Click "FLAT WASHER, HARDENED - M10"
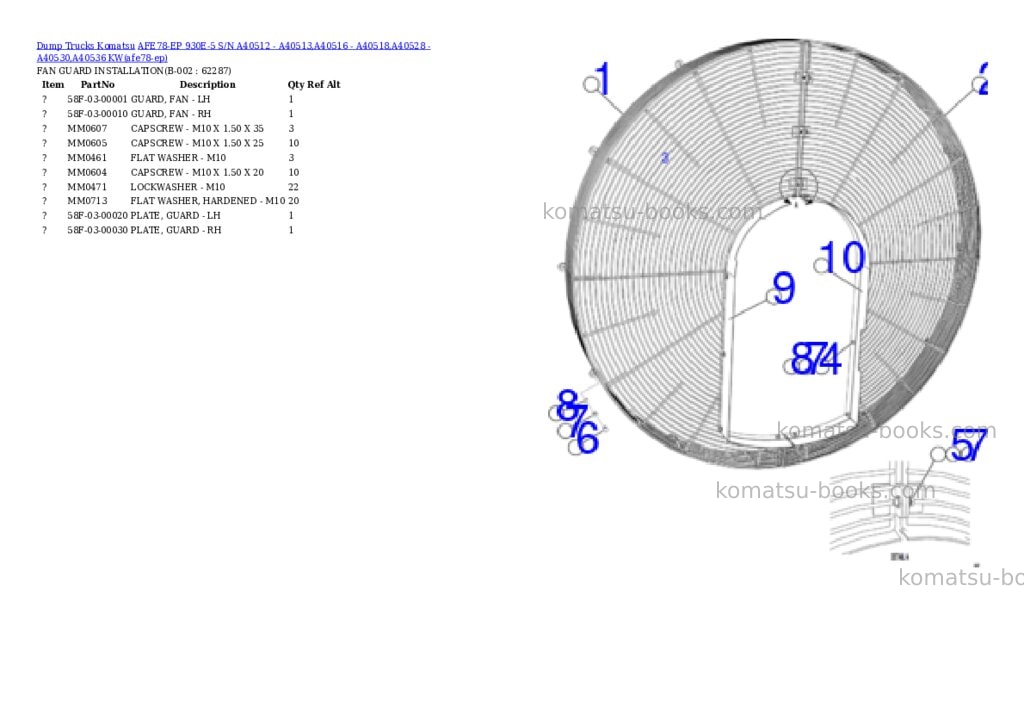The width and height of the screenshot is (1024, 725). coord(208,201)
